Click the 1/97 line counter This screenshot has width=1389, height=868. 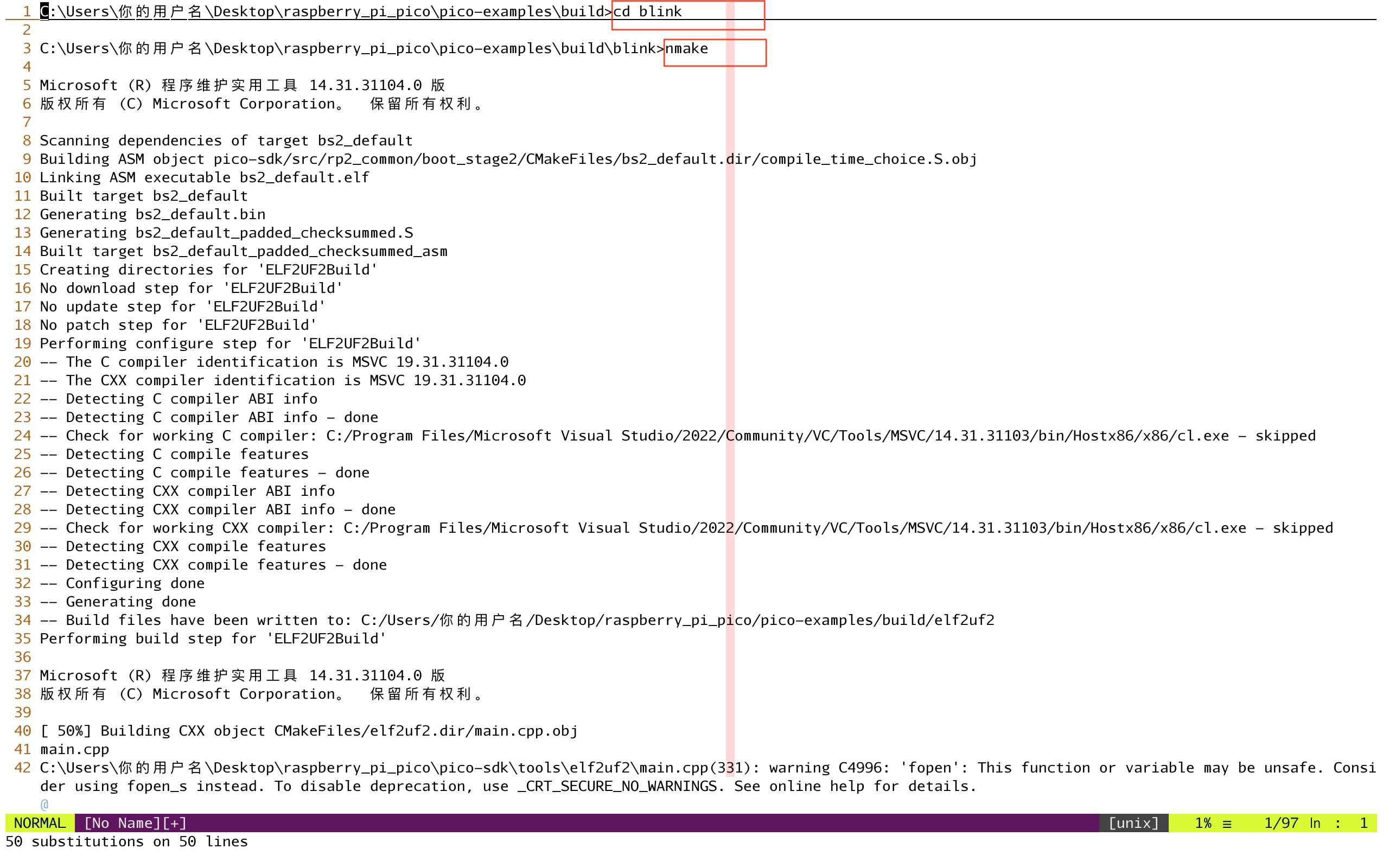point(1281,822)
